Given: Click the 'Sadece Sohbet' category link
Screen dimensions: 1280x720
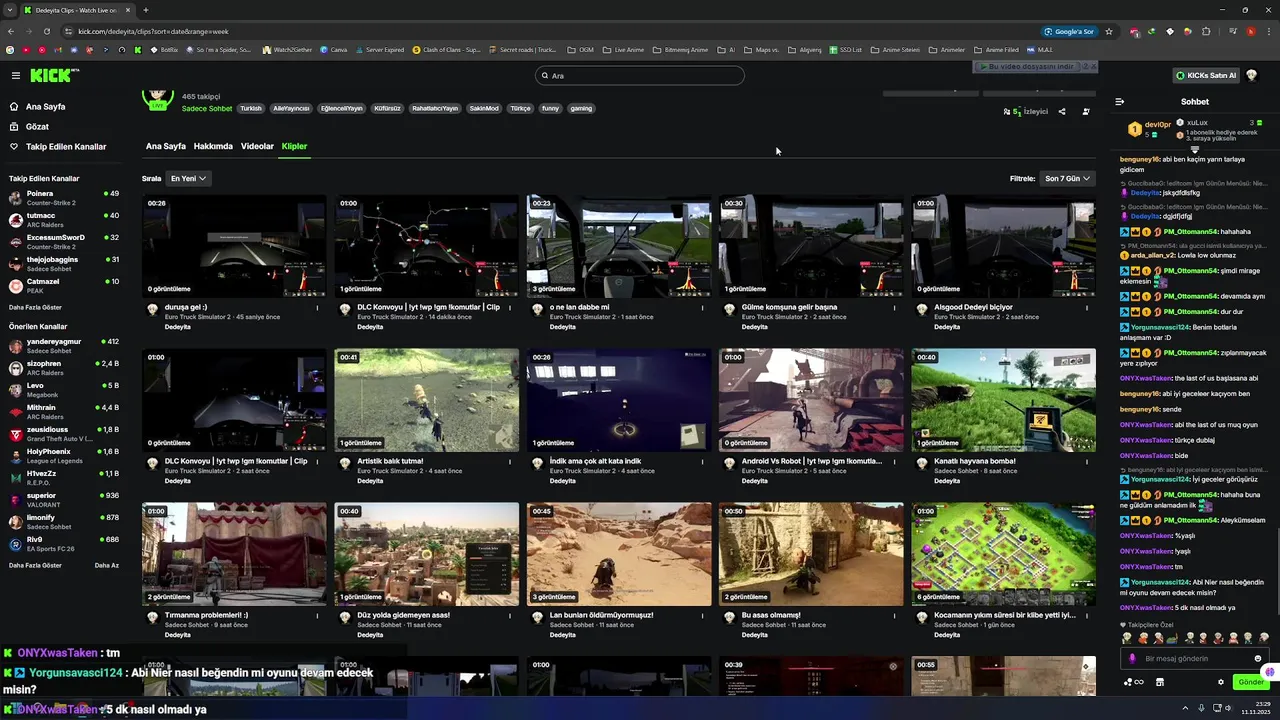Looking at the screenshot, I should (207, 108).
